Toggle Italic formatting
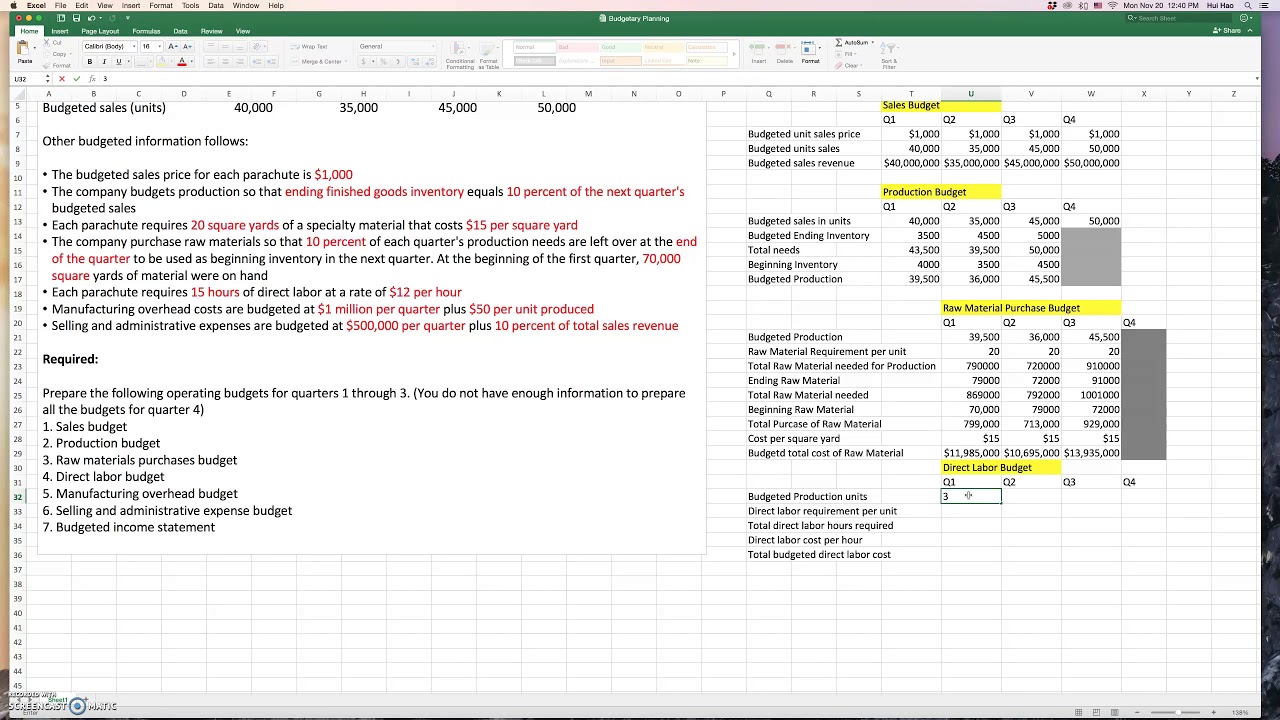 click(x=104, y=62)
